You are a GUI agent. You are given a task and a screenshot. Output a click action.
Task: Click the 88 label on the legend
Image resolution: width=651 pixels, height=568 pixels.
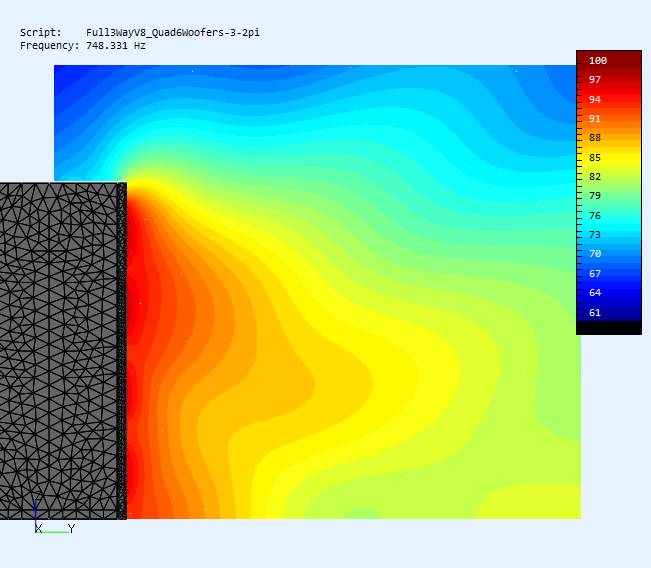[595, 138]
